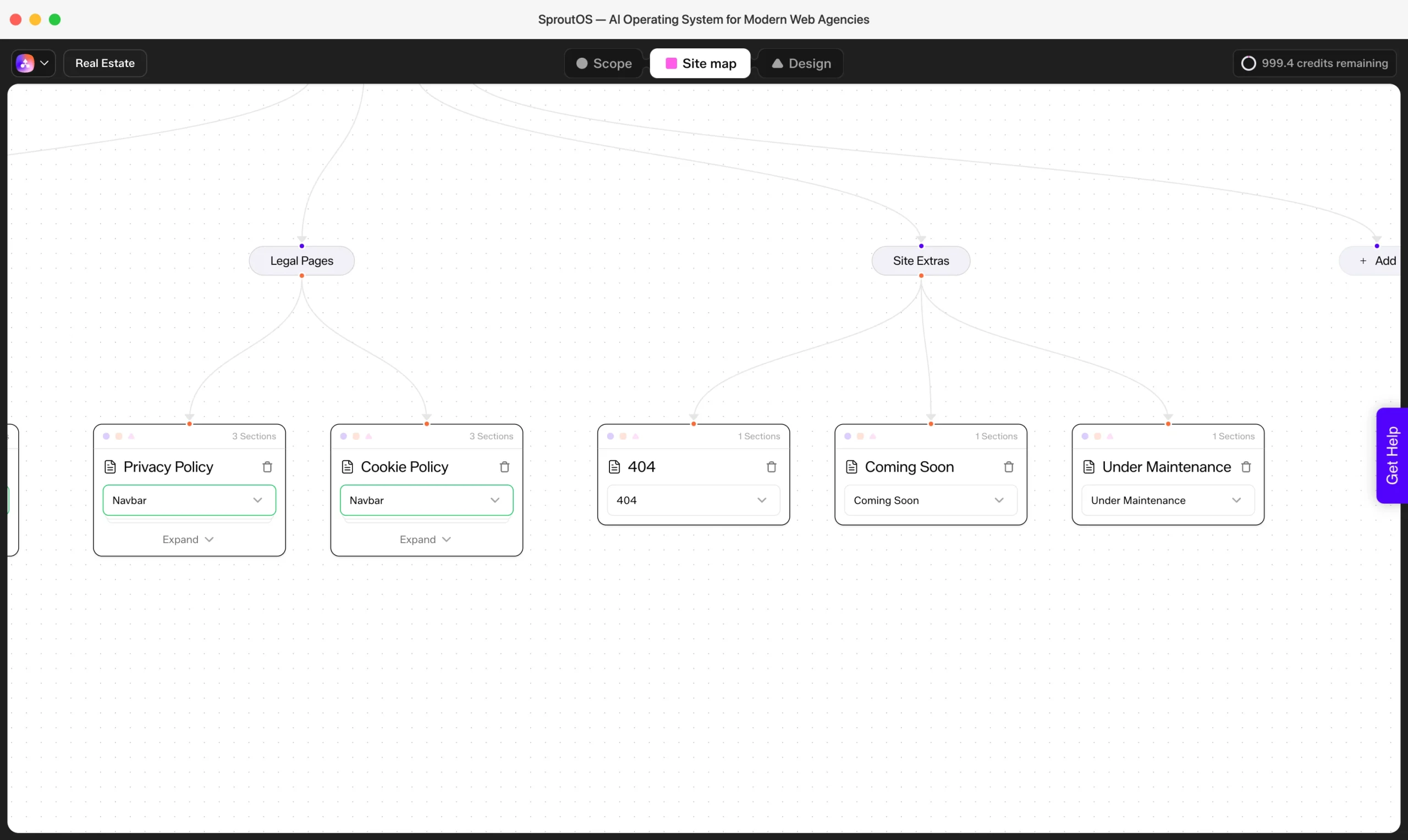Screen dimensions: 1408x840
Task: Click the macOS yellow minimize window button
Action: coord(35,20)
